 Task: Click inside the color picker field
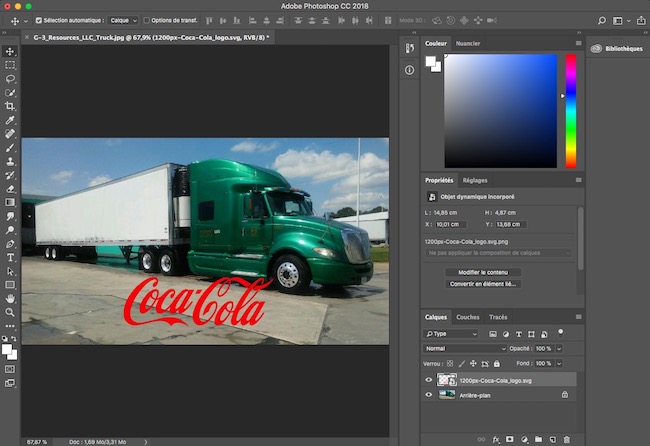point(501,111)
